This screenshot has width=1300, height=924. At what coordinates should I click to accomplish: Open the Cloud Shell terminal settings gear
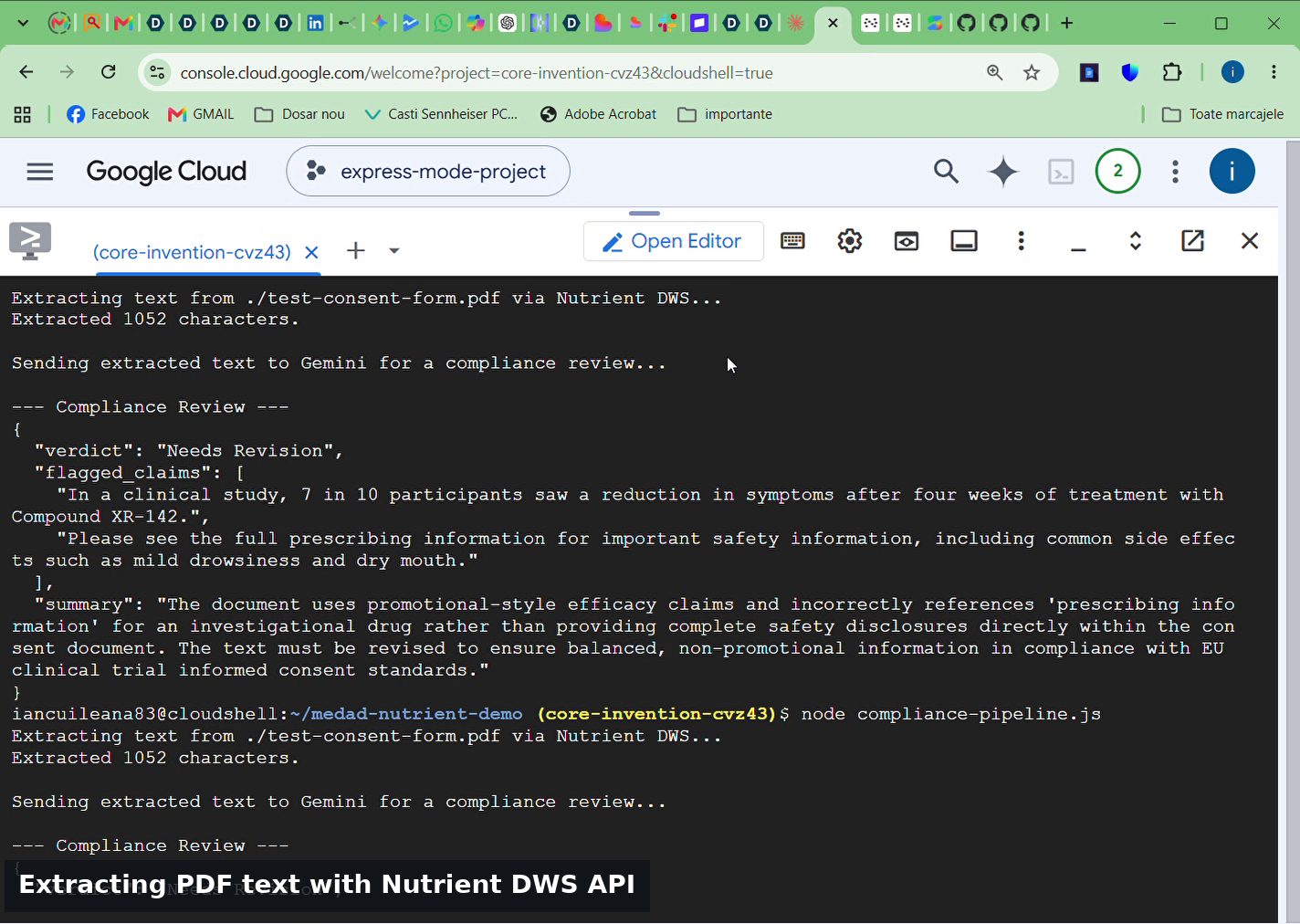pyautogui.click(x=850, y=241)
